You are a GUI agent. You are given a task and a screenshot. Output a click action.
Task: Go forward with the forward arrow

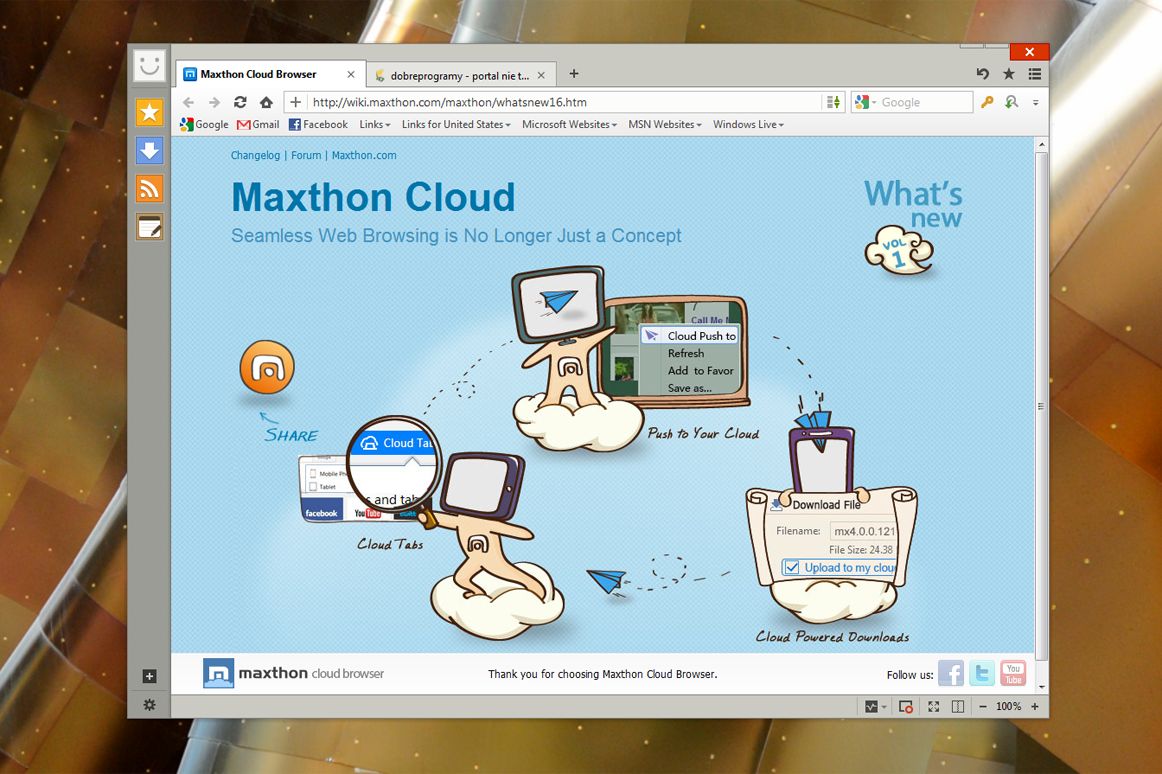pyautogui.click(x=214, y=102)
